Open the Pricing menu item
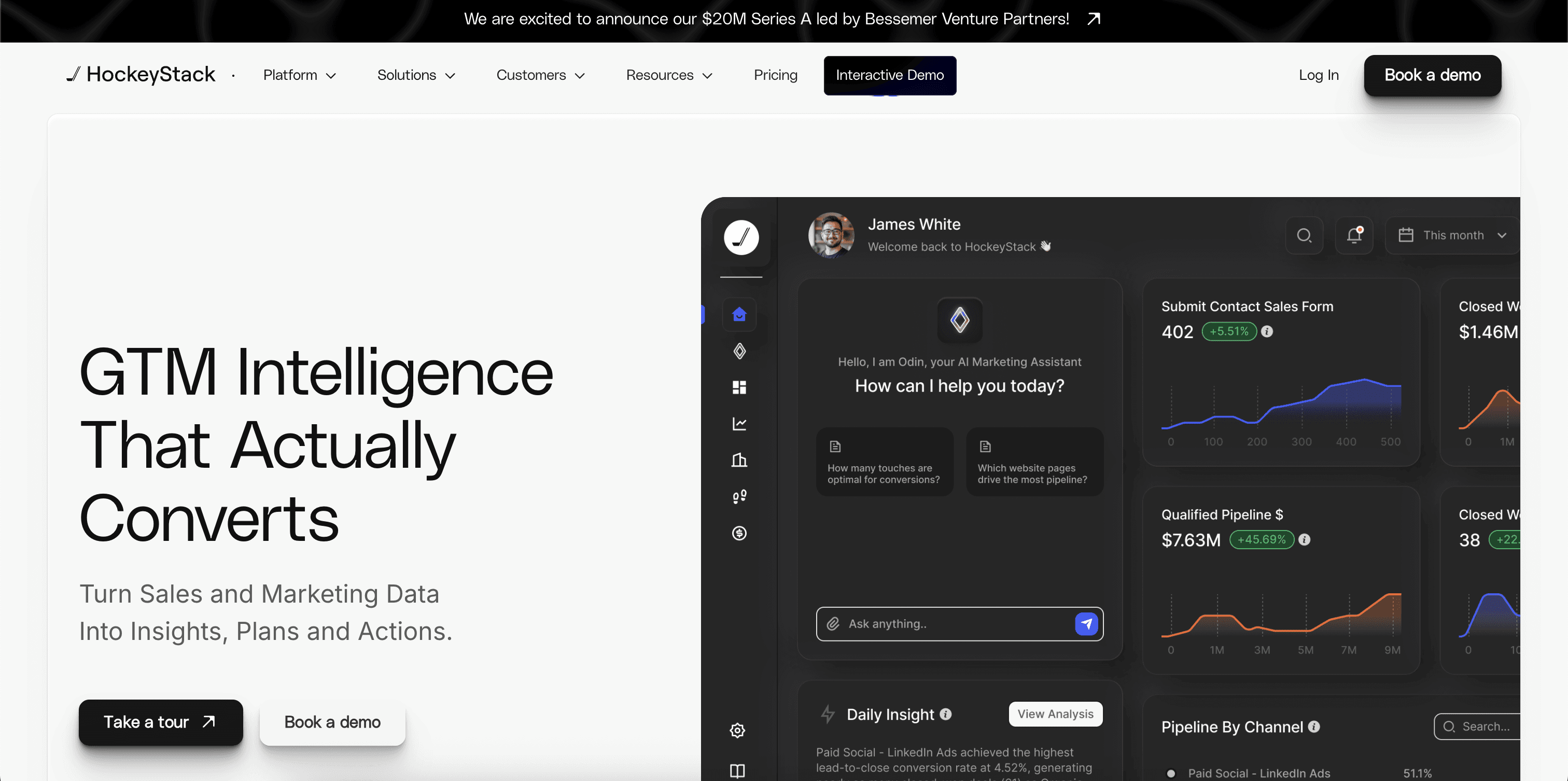Screen dimensions: 1568x781 [775, 75]
